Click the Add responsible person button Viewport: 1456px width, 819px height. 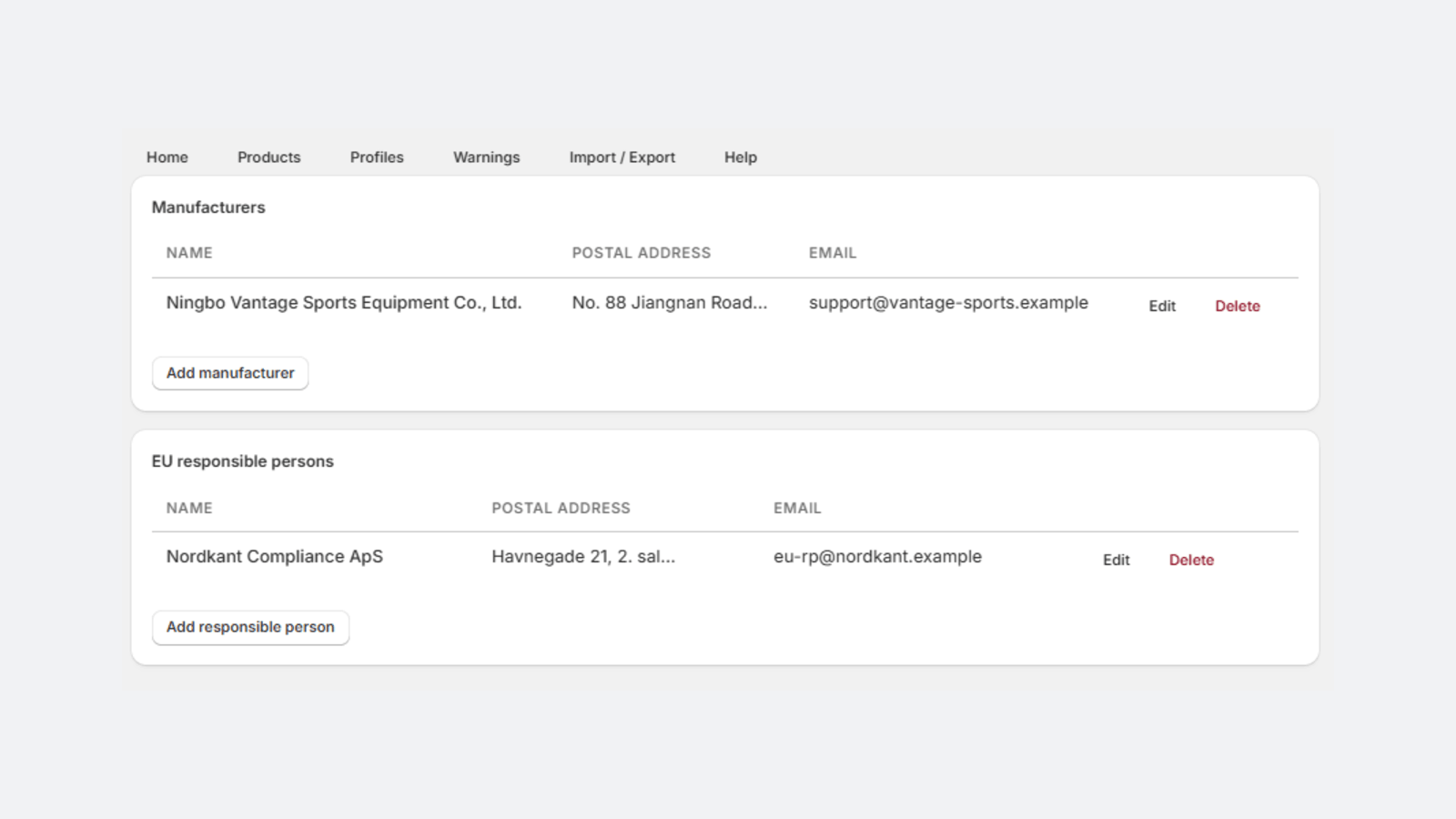click(250, 627)
